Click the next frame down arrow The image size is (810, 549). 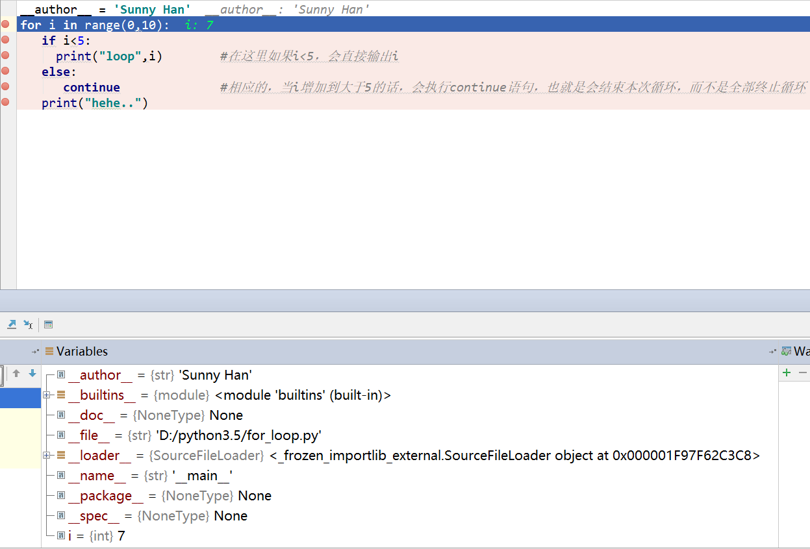tap(33, 373)
